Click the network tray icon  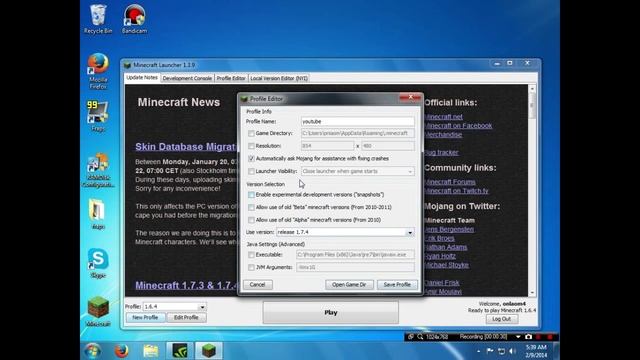(501, 351)
